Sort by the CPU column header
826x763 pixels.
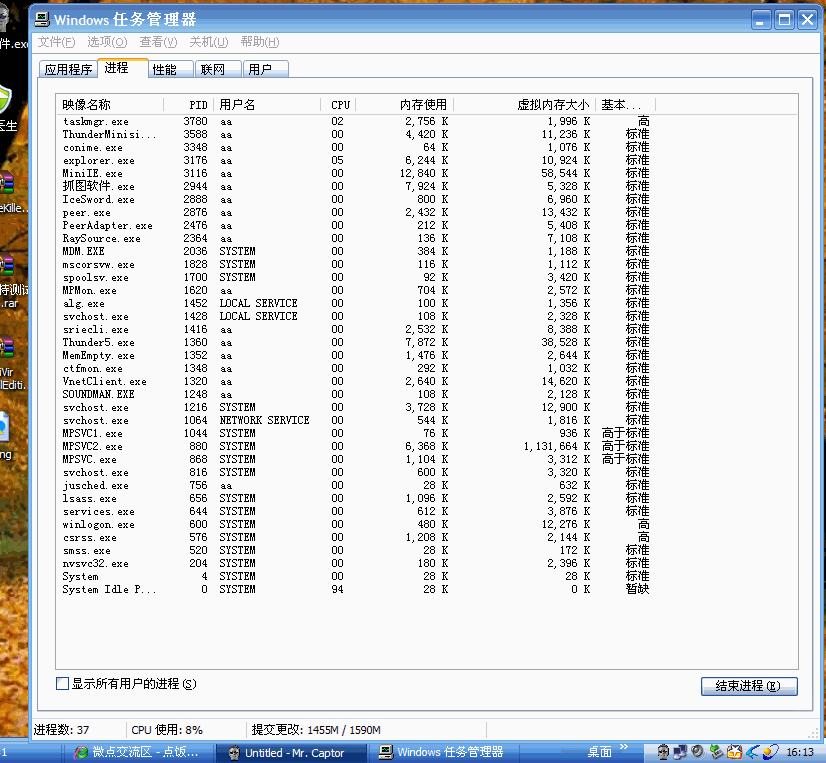pyautogui.click(x=338, y=104)
